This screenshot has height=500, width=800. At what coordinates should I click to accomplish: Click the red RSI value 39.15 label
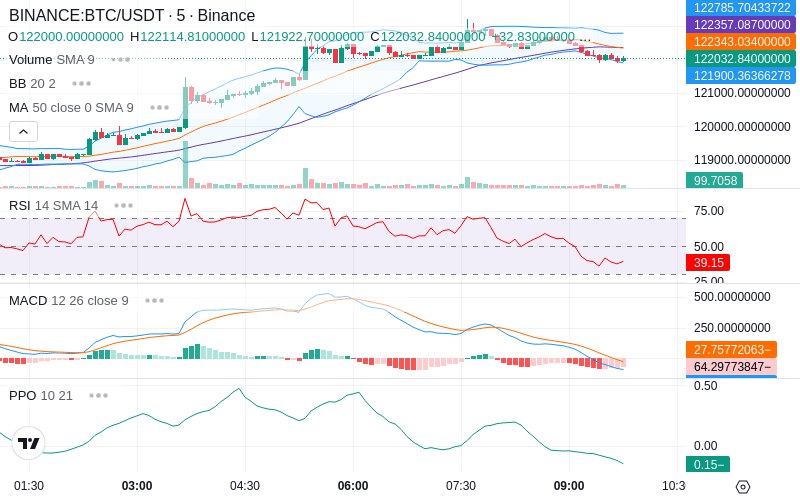[708, 263]
